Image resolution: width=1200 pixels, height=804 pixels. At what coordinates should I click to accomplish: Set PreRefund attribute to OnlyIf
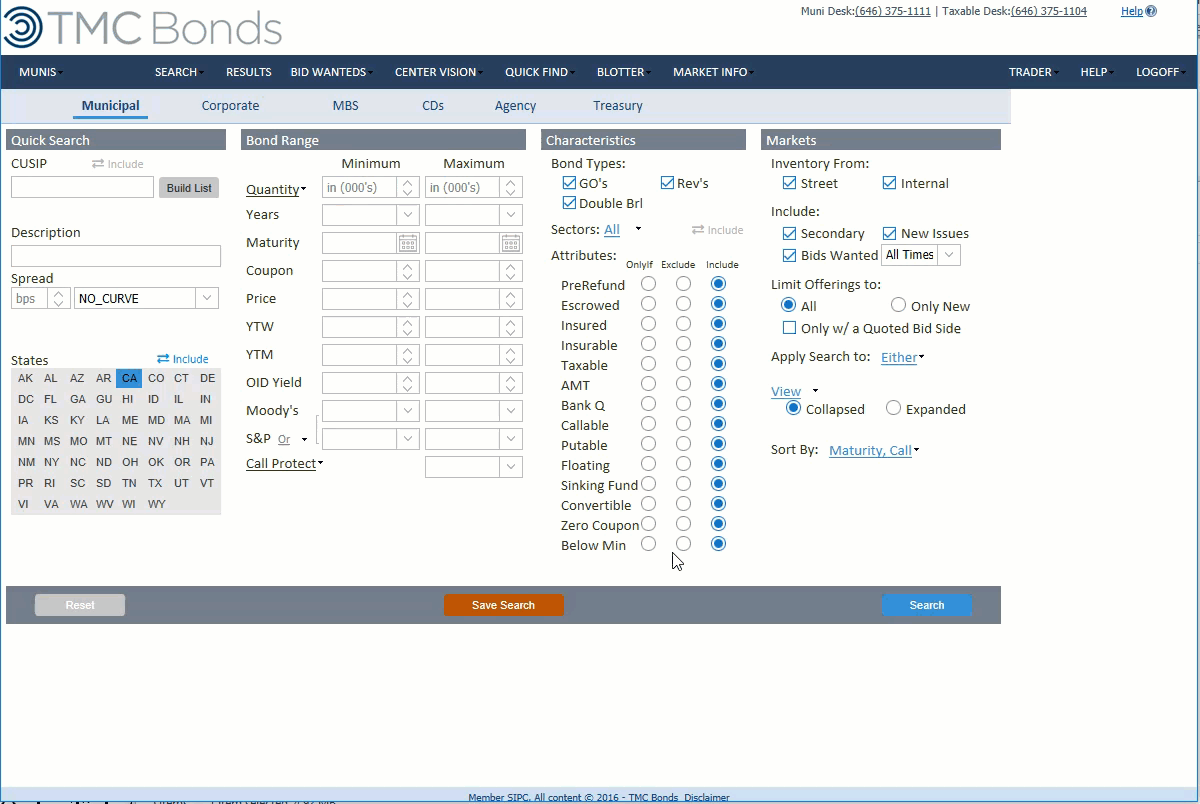[648, 284]
